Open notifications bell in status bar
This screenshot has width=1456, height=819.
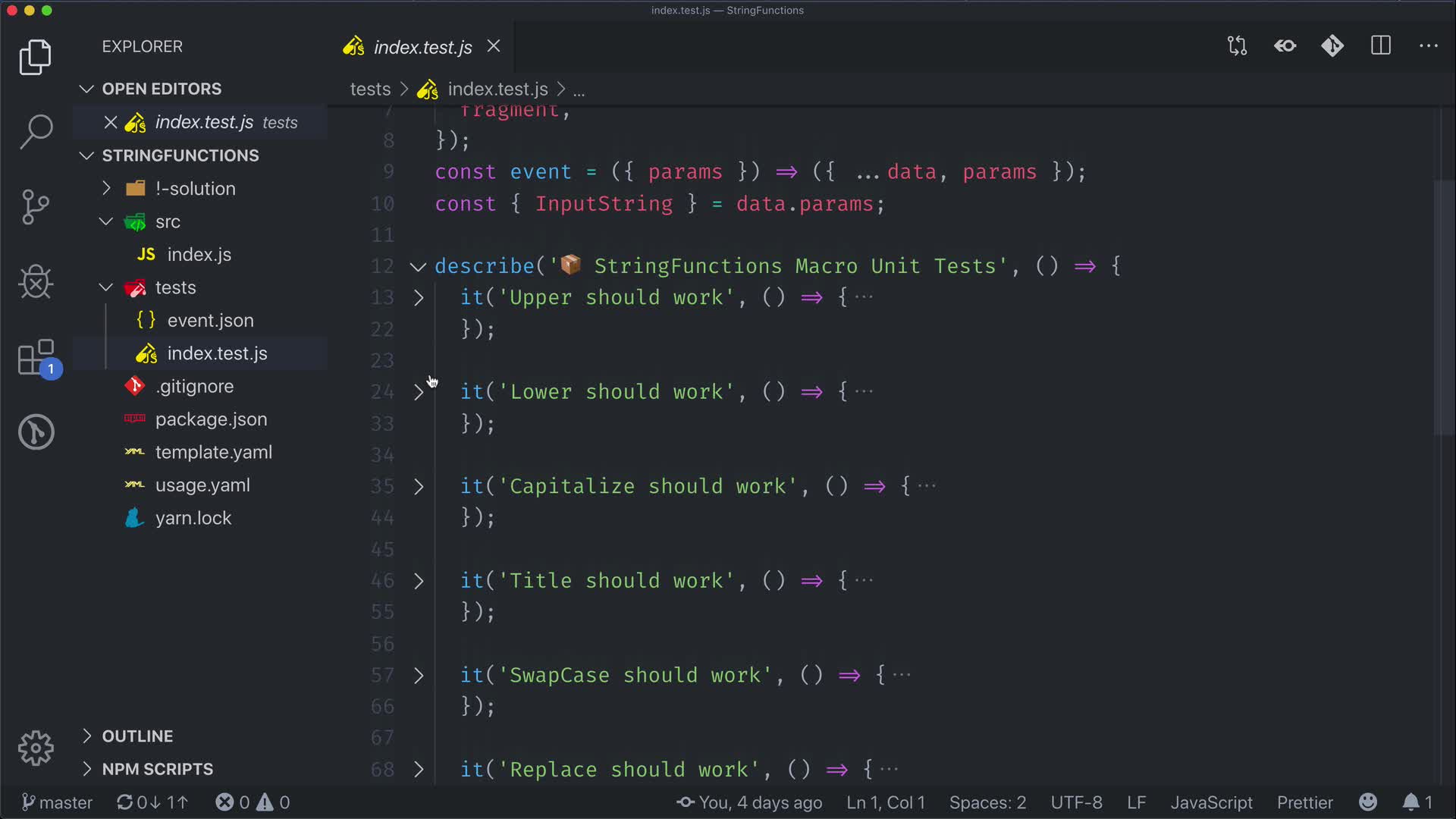1410,802
